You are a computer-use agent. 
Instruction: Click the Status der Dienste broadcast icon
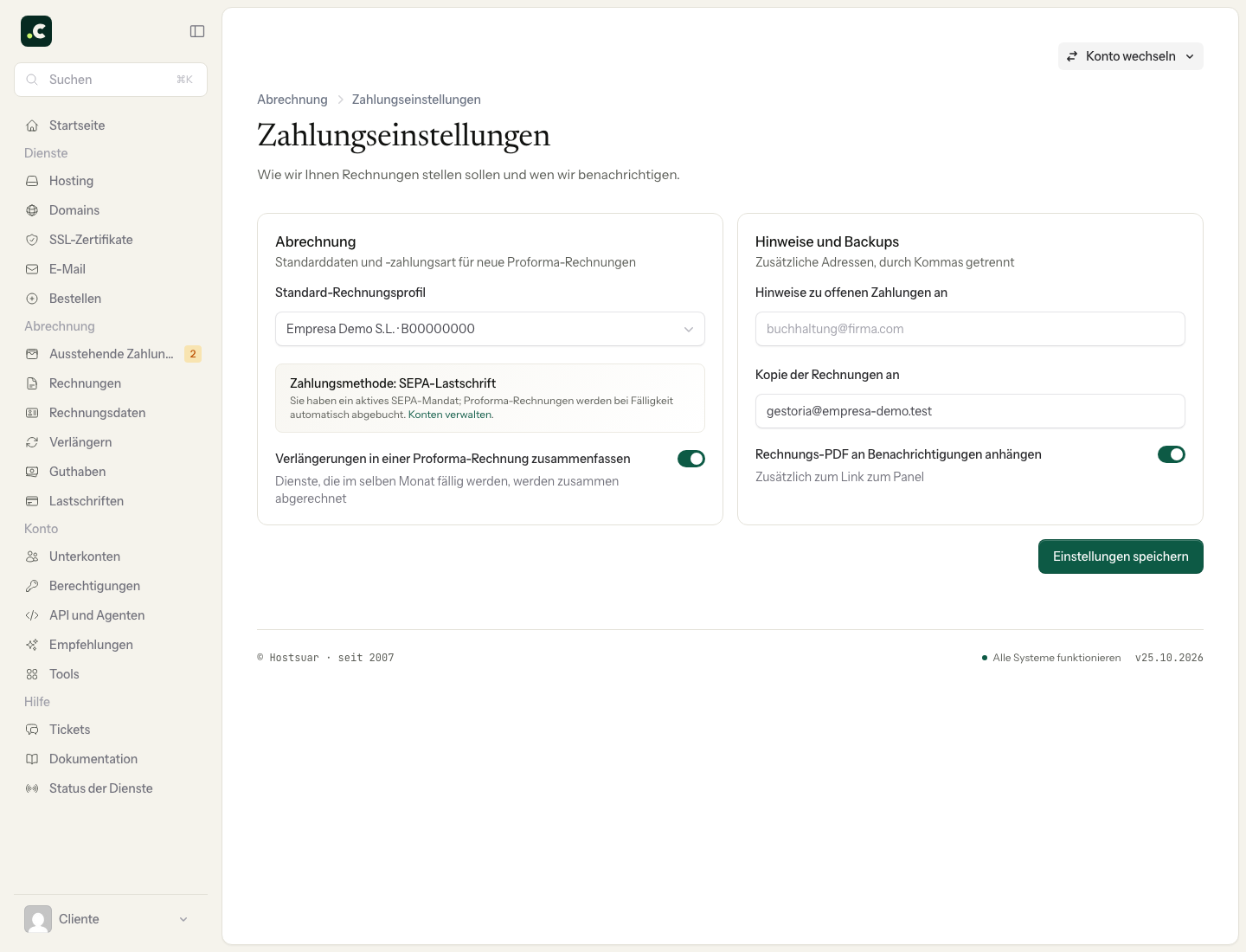[x=32, y=788]
